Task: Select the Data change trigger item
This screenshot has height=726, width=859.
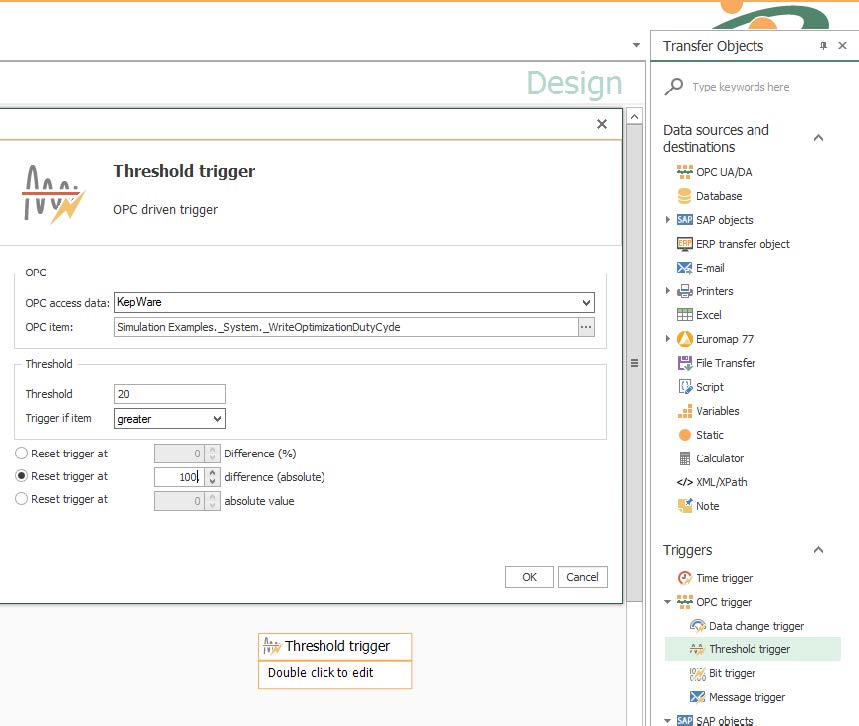Action: 755,626
